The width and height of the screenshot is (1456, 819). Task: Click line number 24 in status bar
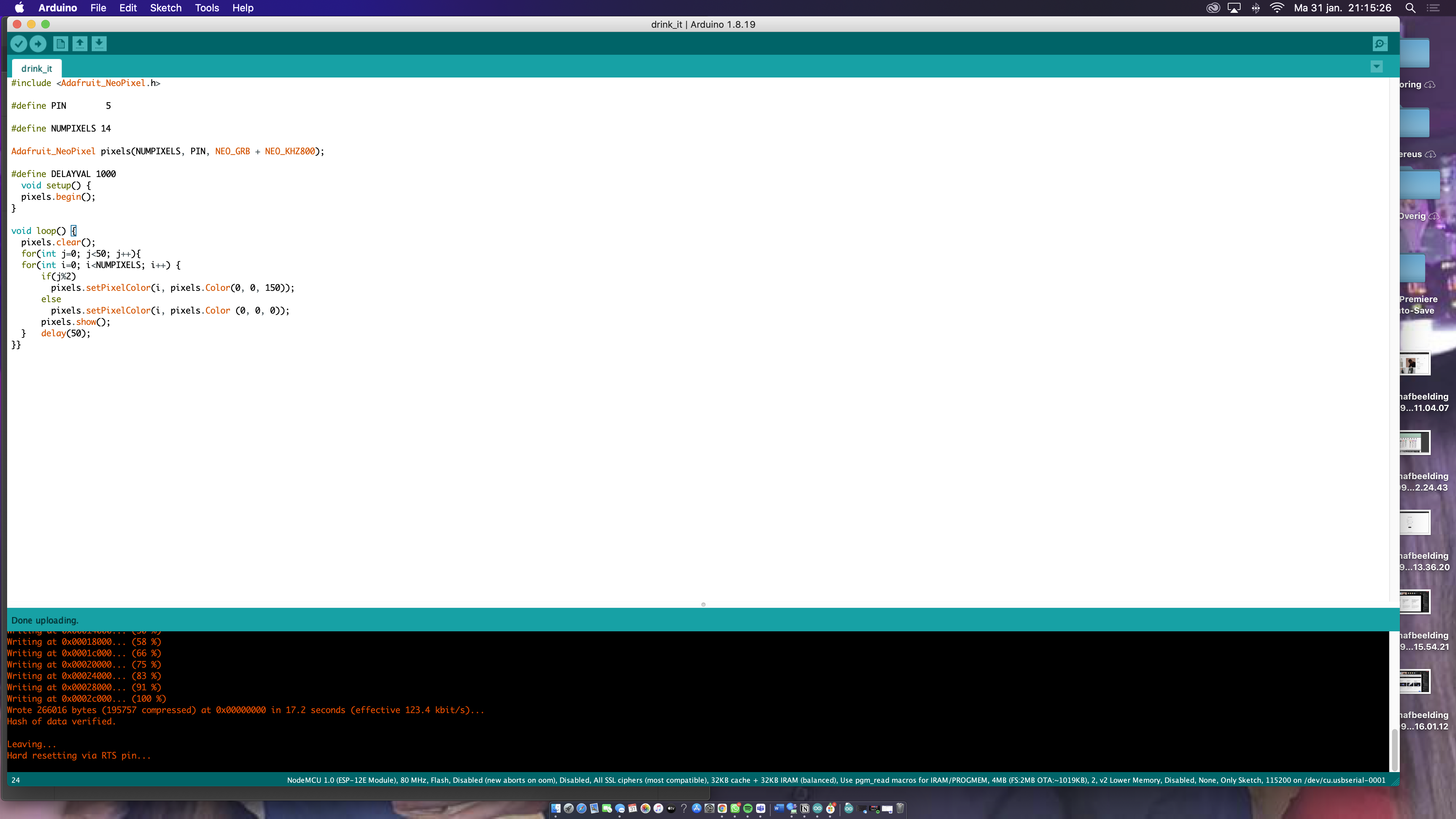point(15,780)
